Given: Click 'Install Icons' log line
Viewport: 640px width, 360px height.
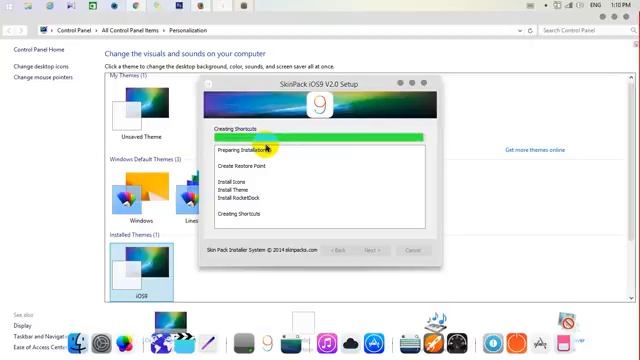Looking at the screenshot, I should coord(231,182).
